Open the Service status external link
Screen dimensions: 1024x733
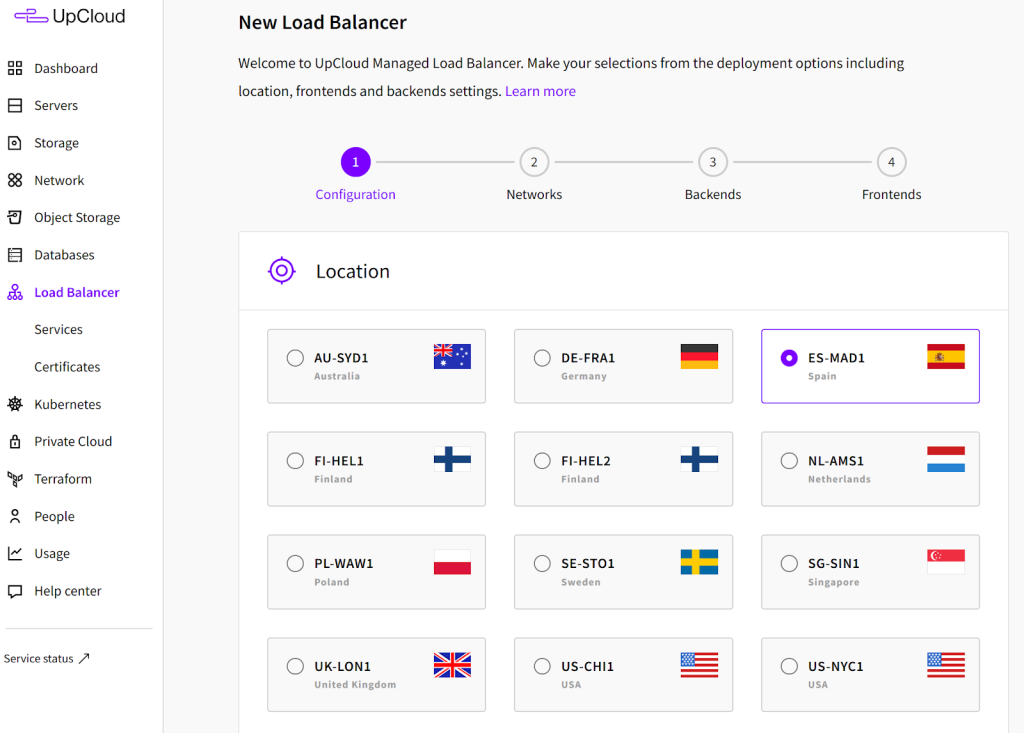pos(46,659)
